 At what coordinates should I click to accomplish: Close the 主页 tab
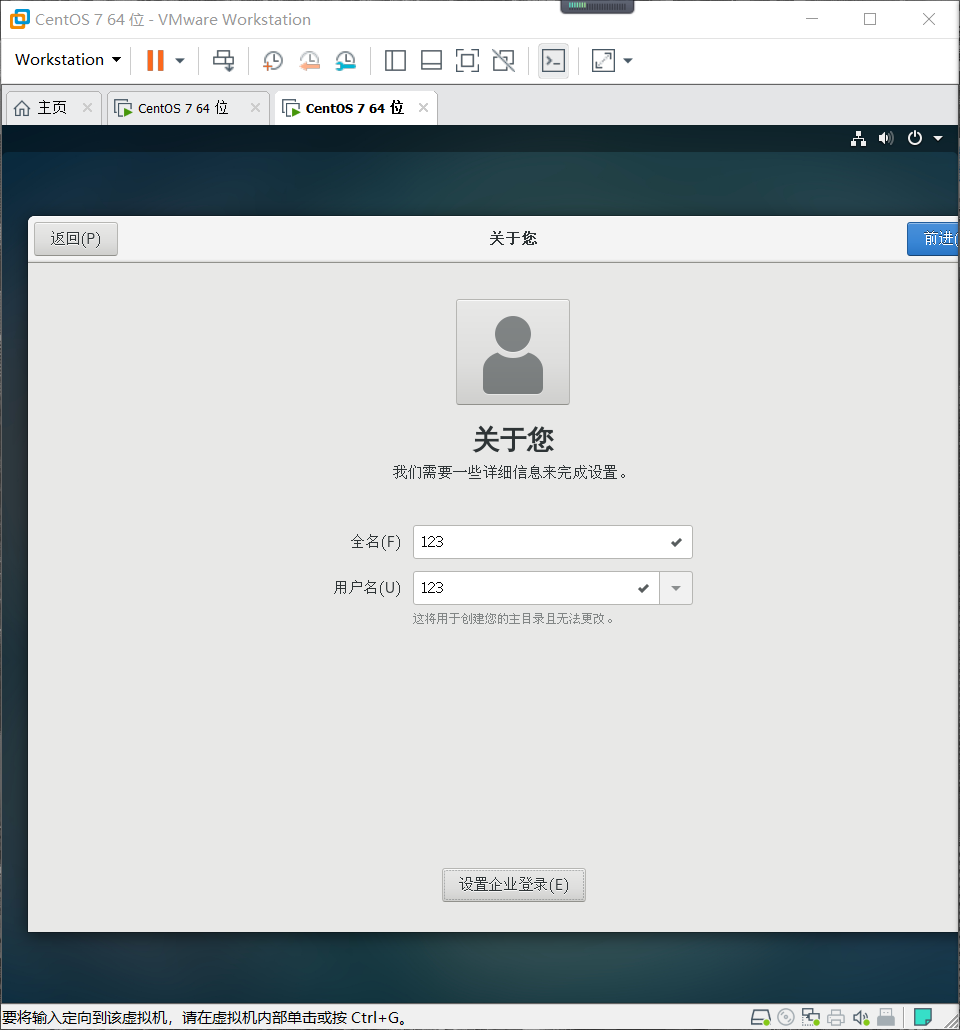click(x=87, y=108)
